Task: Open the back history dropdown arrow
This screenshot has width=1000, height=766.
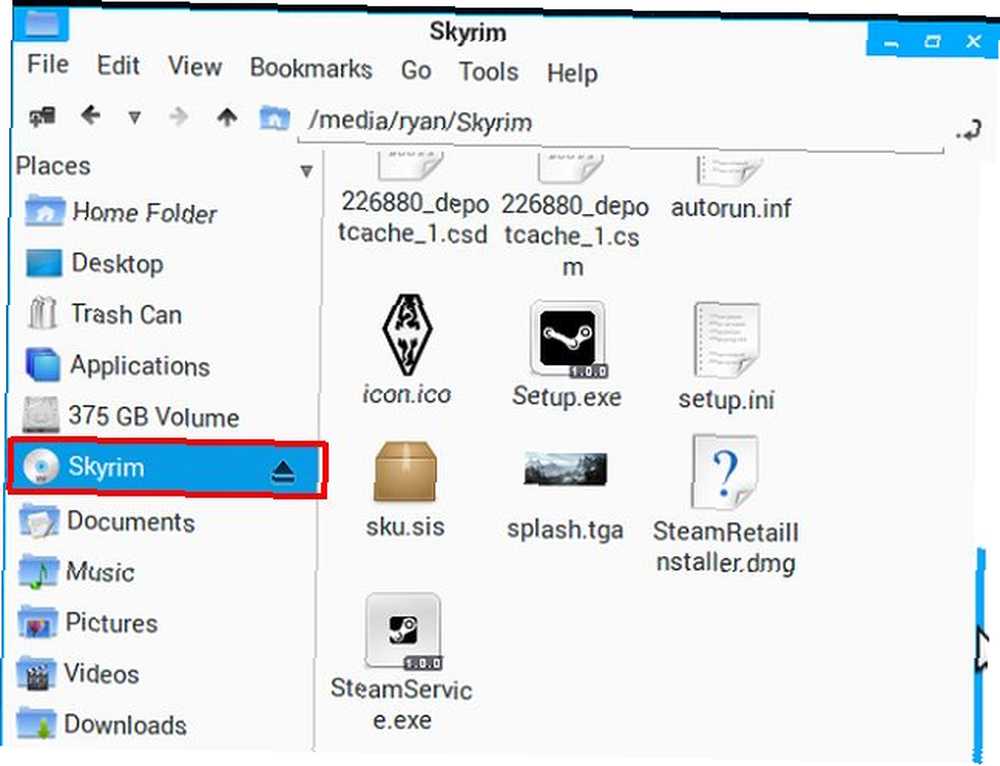Action: 134,117
